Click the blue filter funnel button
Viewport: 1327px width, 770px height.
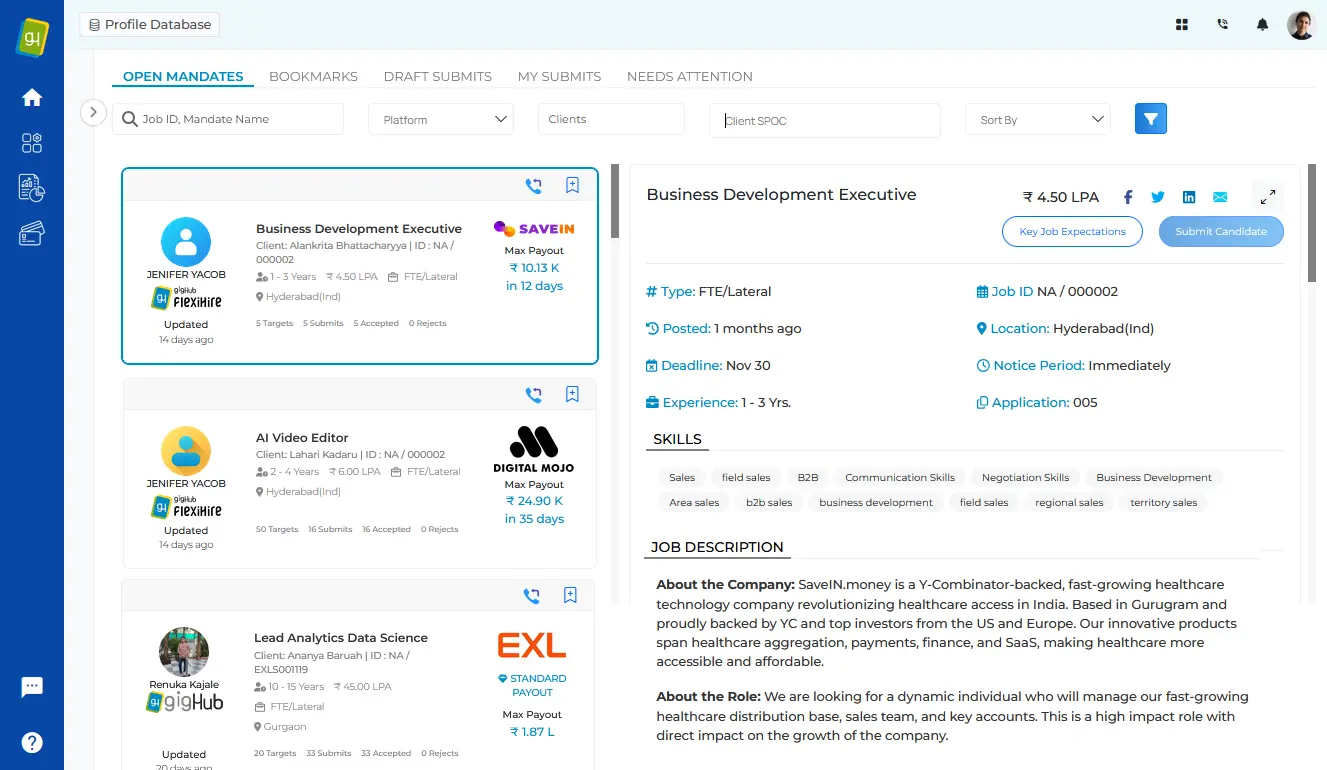click(x=1151, y=119)
